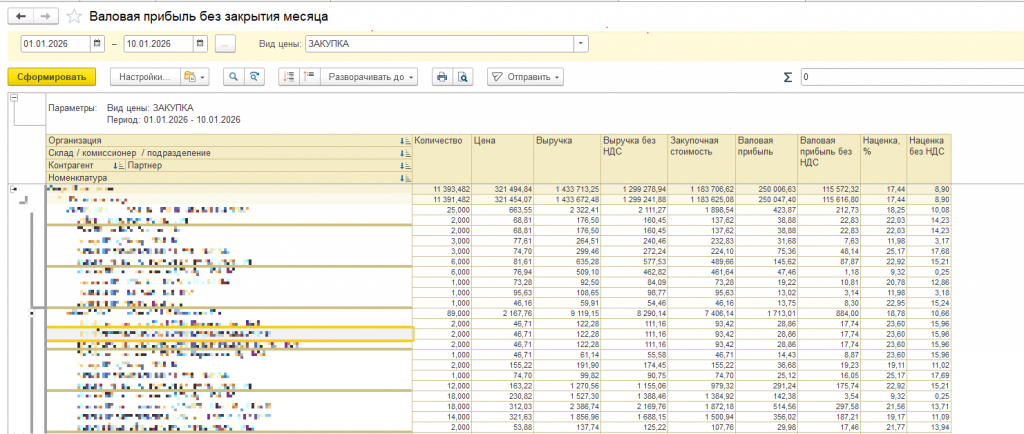Open report variants dropdown next to Настройки
The image size is (1024, 434).
tap(195, 77)
